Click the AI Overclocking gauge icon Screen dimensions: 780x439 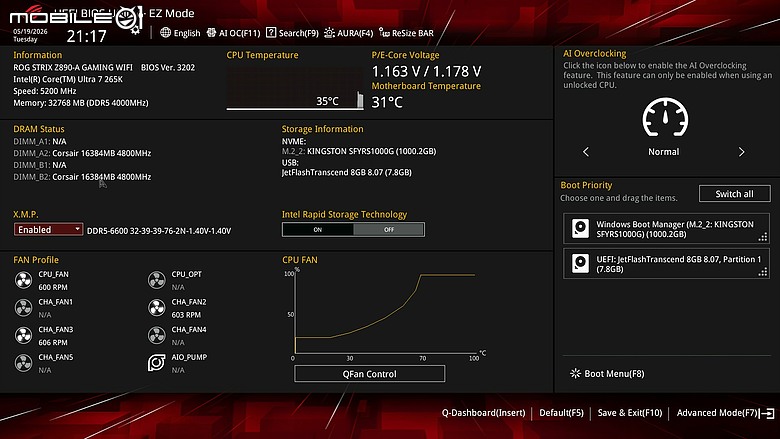coord(665,117)
